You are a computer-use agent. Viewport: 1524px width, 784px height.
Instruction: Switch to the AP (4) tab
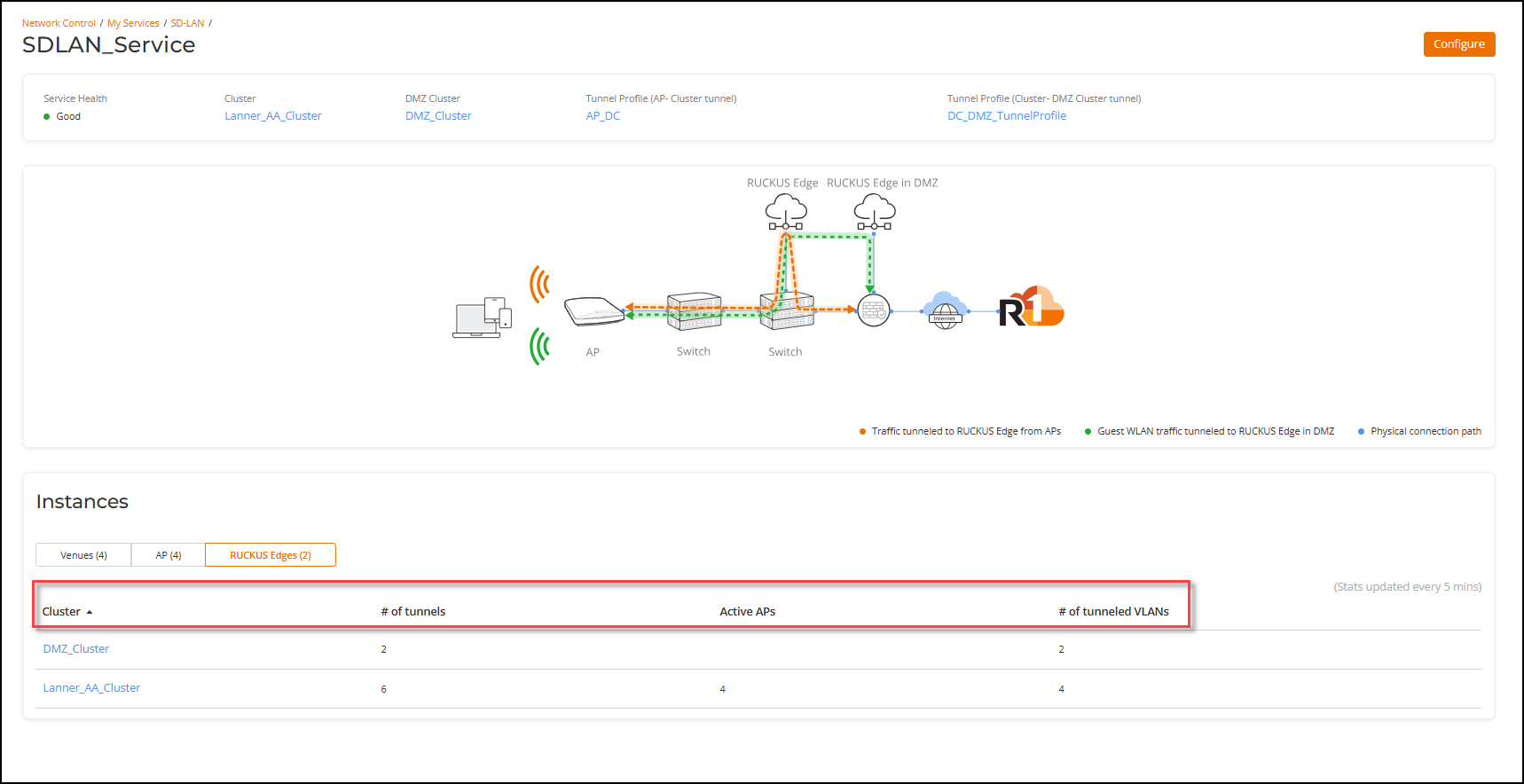coord(169,555)
